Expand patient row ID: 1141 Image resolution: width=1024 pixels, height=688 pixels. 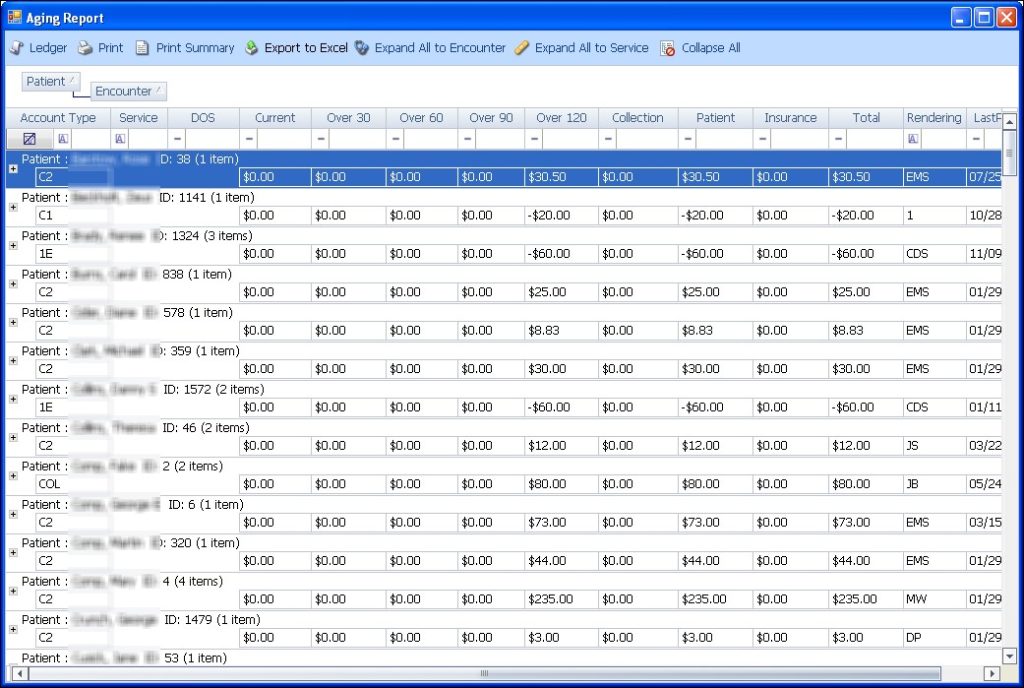coord(13,207)
